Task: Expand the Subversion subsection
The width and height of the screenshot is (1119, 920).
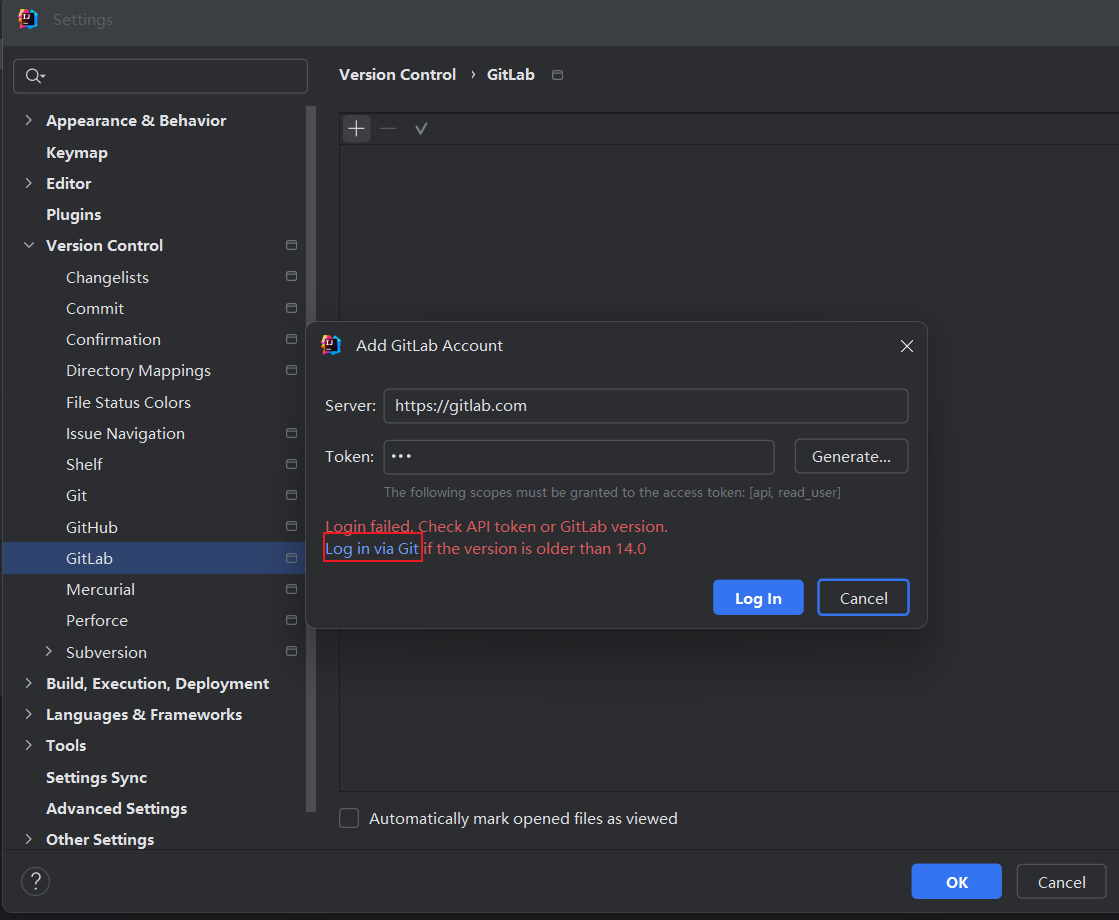Action: (x=49, y=651)
